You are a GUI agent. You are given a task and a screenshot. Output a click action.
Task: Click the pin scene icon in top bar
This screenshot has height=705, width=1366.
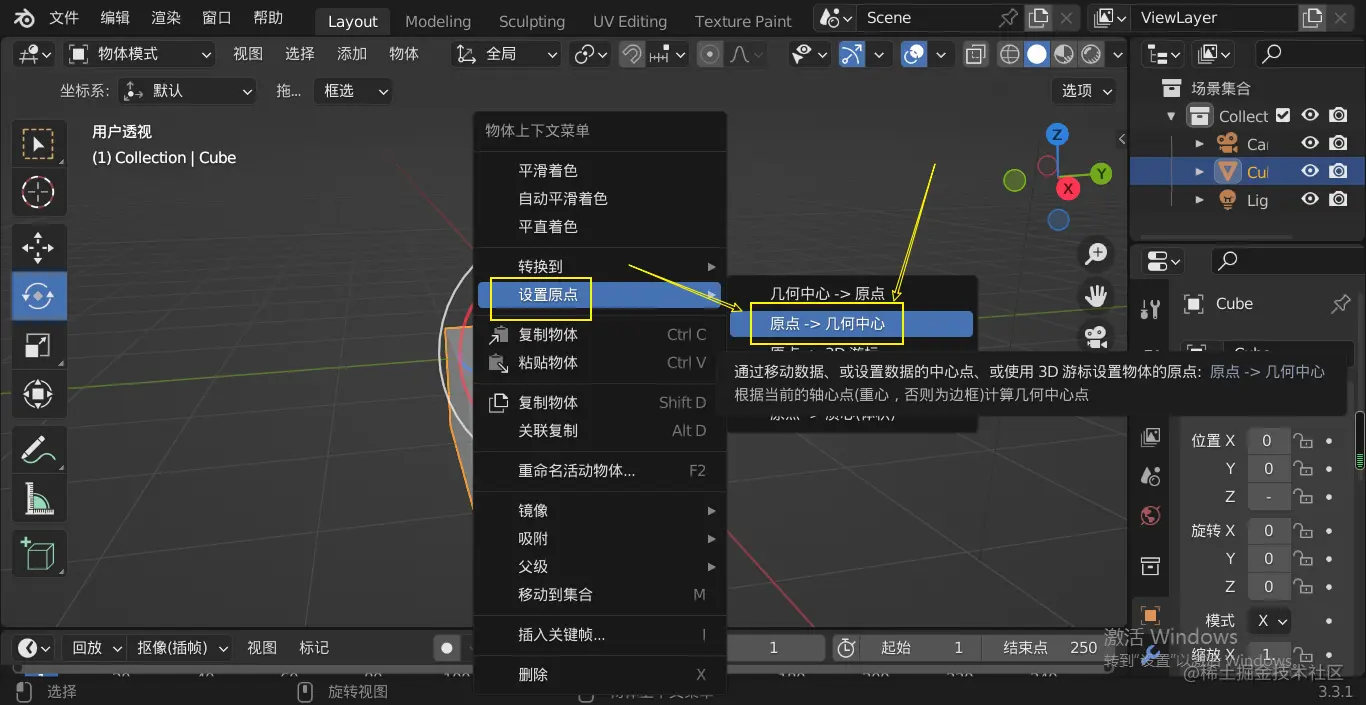pyautogui.click(x=1009, y=18)
